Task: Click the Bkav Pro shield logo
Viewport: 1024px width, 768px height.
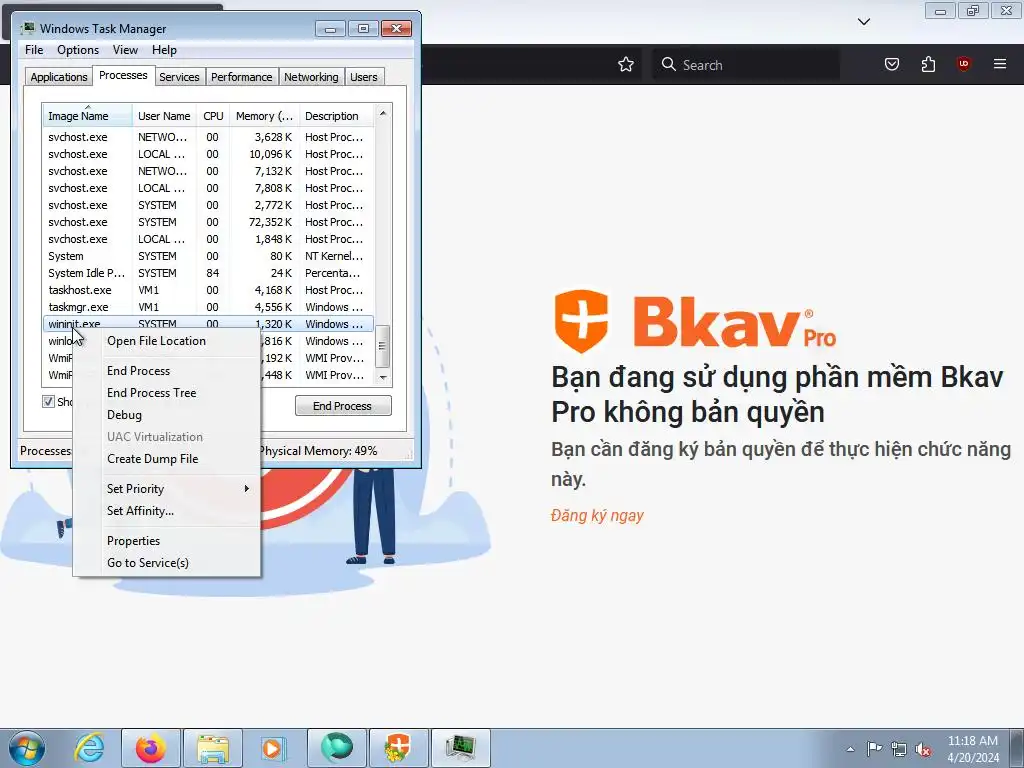Action: click(581, 321)
